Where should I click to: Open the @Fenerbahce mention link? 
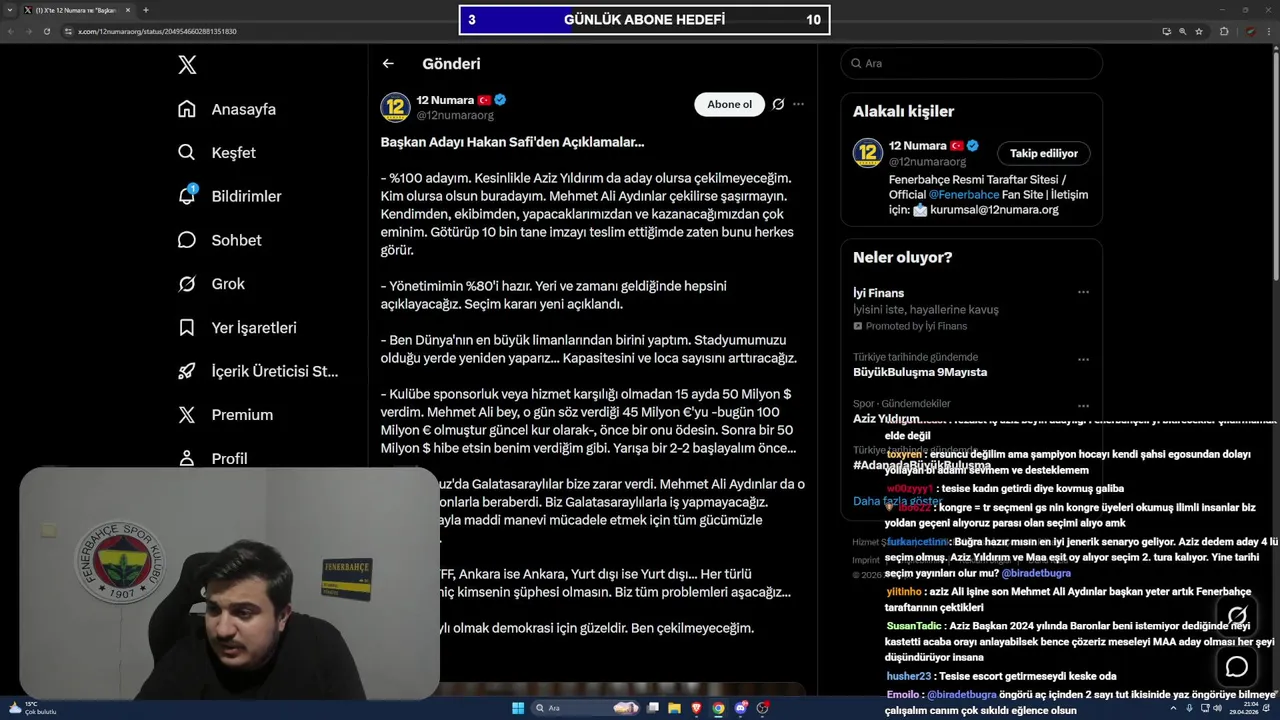(x=964, y=194)
